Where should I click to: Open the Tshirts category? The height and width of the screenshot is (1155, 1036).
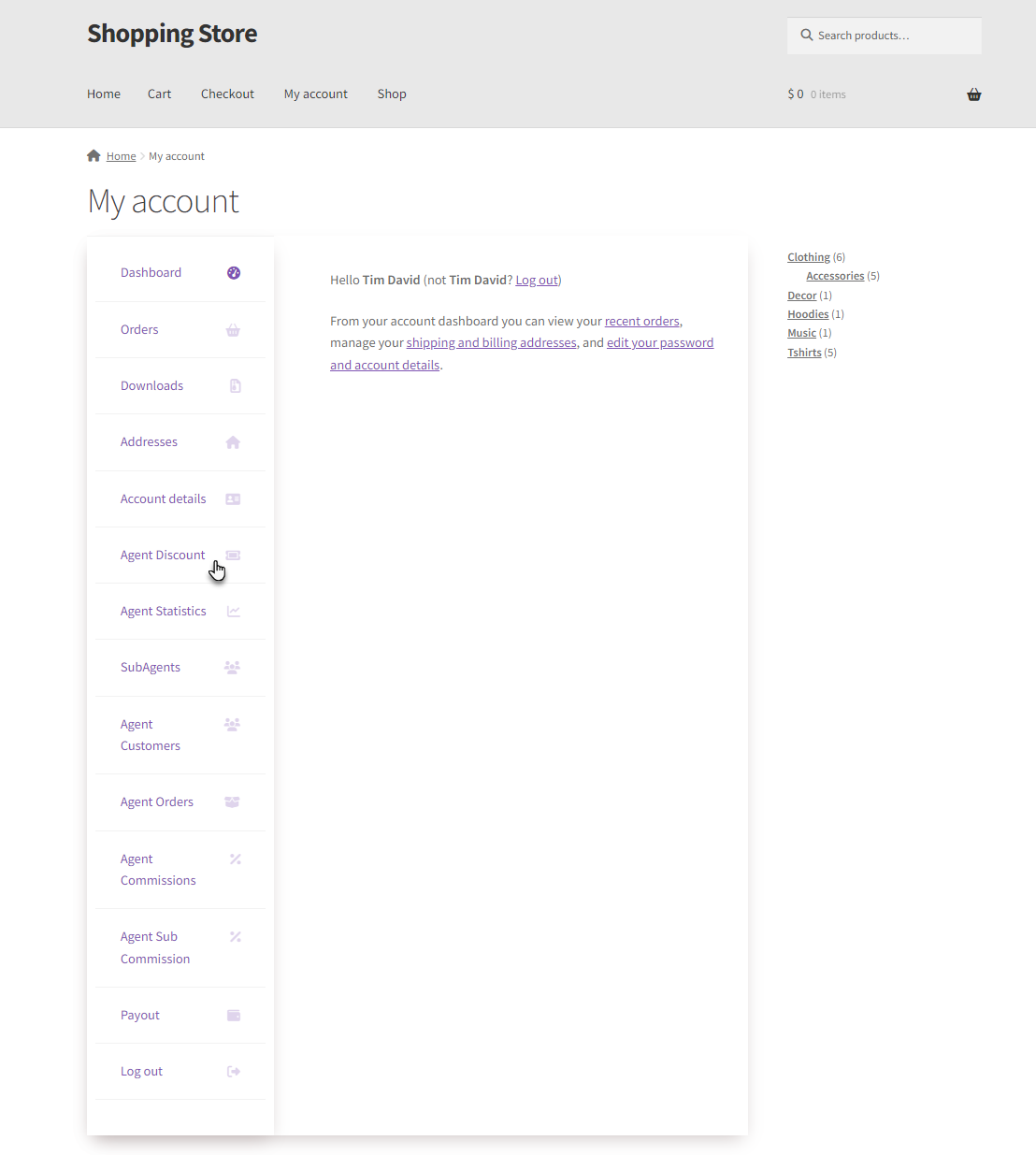coord(804,353)
